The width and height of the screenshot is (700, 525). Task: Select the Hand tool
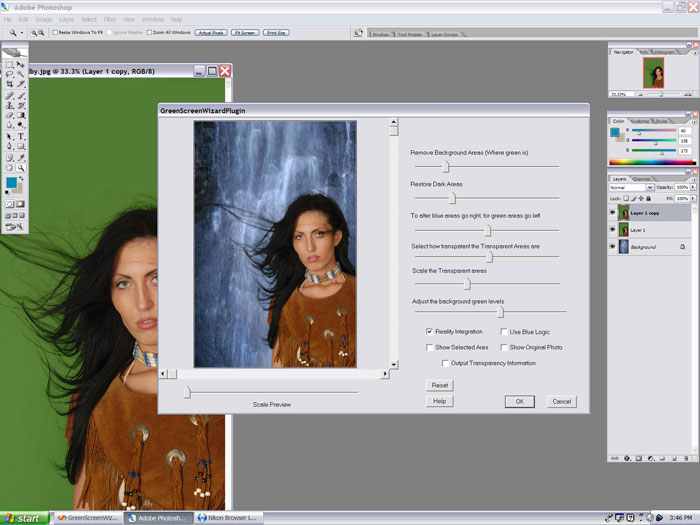coord(9,168)
